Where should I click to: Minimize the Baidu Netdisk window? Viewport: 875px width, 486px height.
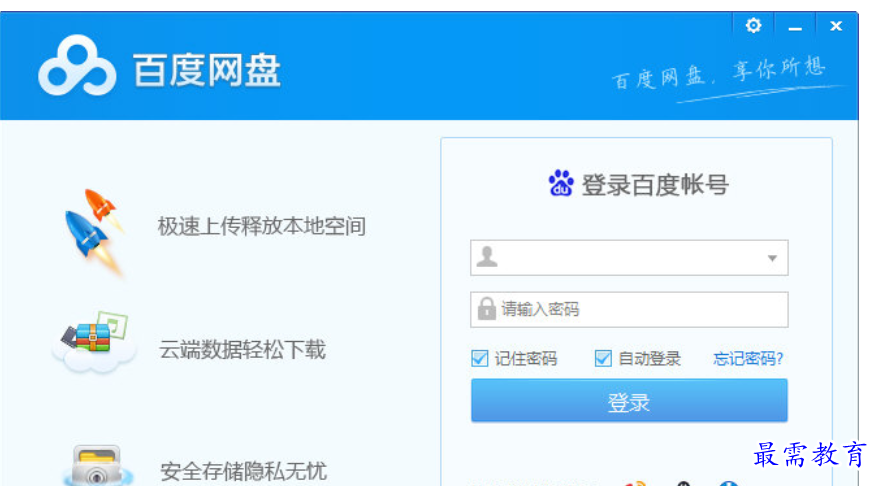pos(795,26)
